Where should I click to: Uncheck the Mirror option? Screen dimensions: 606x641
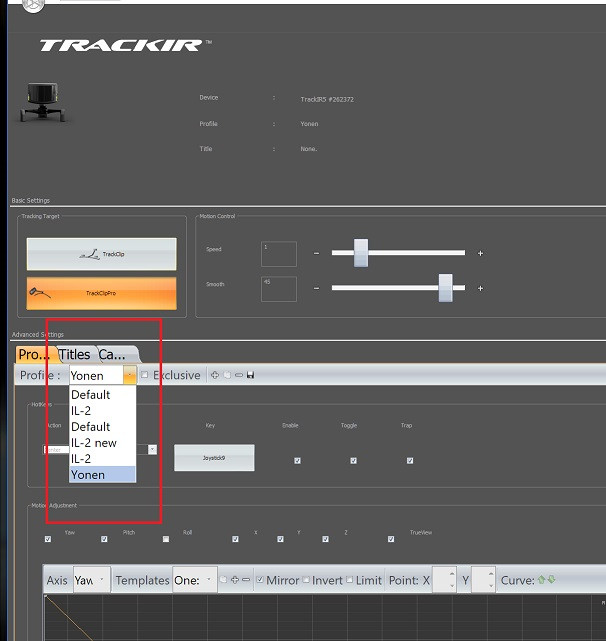260,579
